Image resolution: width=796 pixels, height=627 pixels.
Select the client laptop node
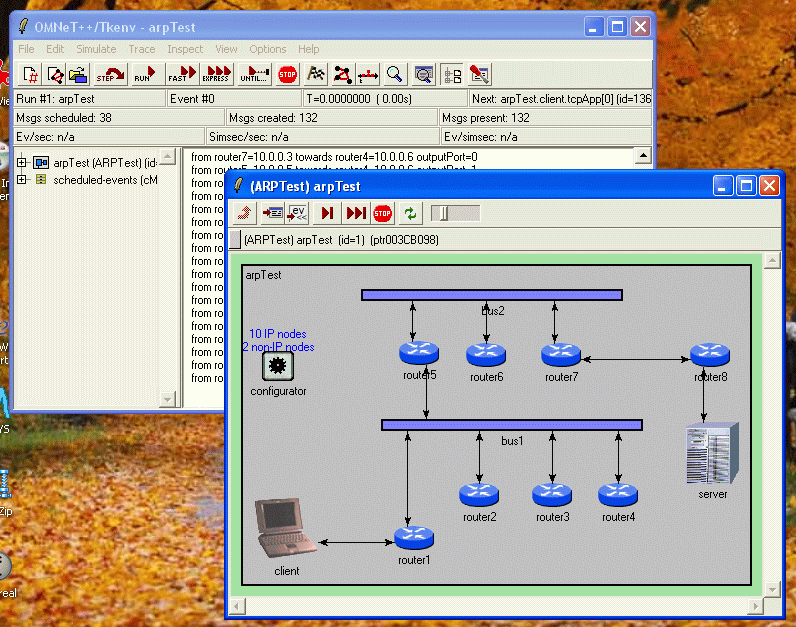[x=285, y=528]
